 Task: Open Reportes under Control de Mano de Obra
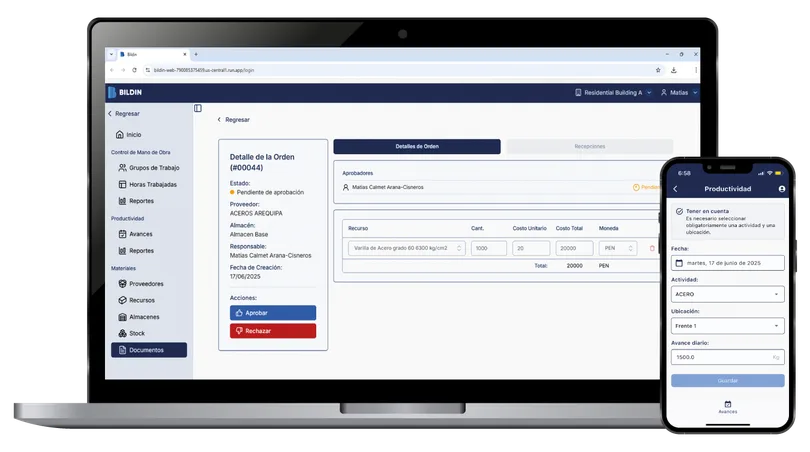136,201
